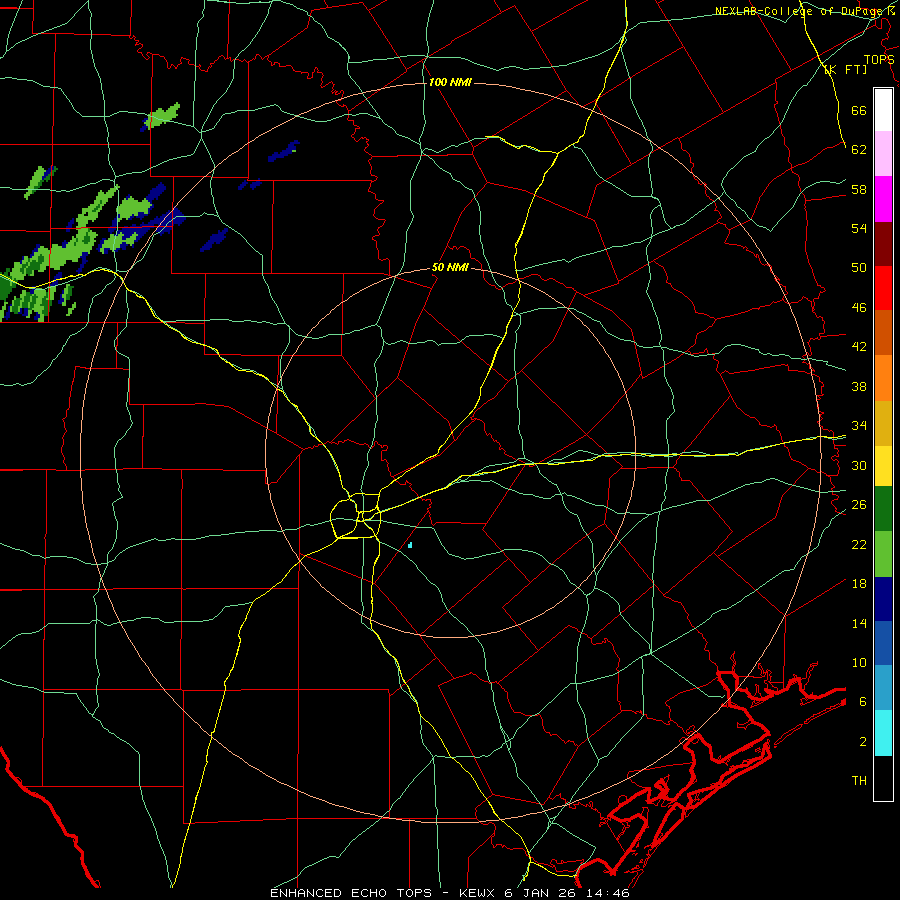Click the yellow highway loop around the city
Viewport: 900px width, 900px height.
[355, 515]
